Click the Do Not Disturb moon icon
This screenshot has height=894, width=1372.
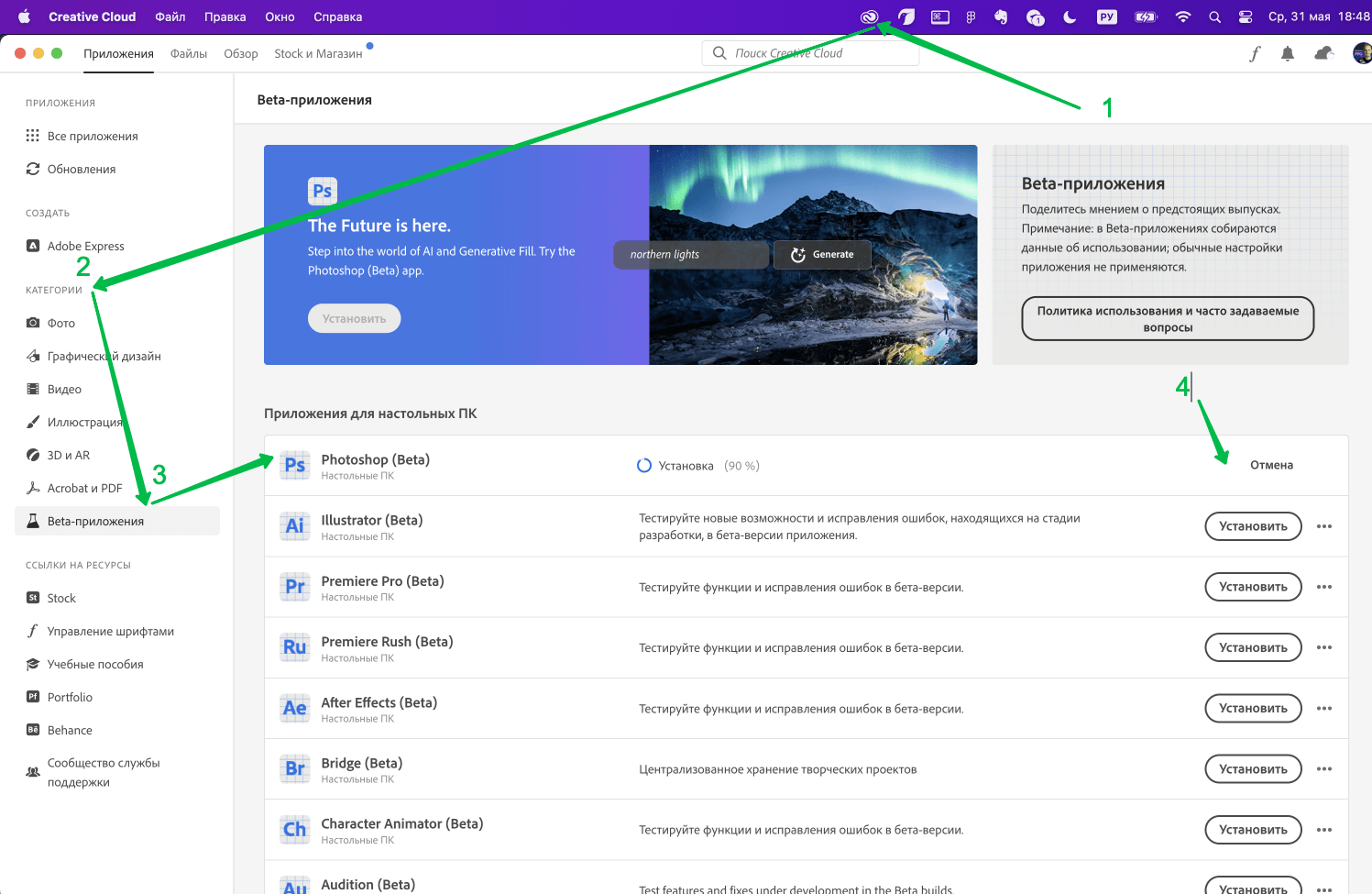coord(1070,17)
